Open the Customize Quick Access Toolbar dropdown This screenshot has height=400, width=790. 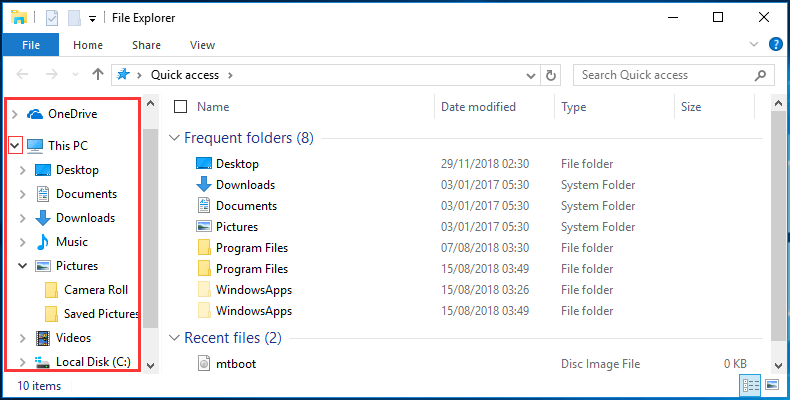[92, 19]
